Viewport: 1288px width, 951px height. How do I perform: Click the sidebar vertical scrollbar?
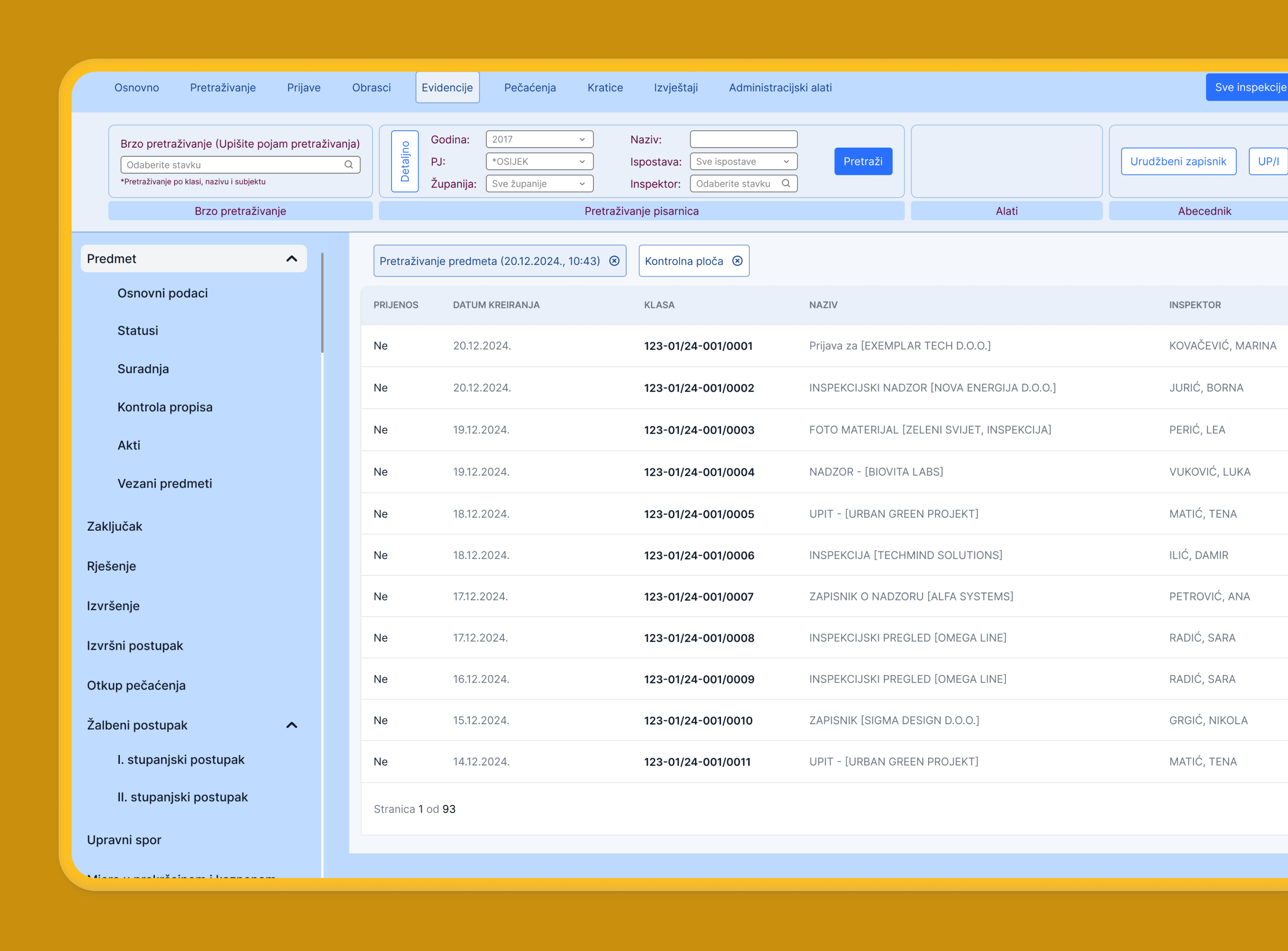coord(322,303)
